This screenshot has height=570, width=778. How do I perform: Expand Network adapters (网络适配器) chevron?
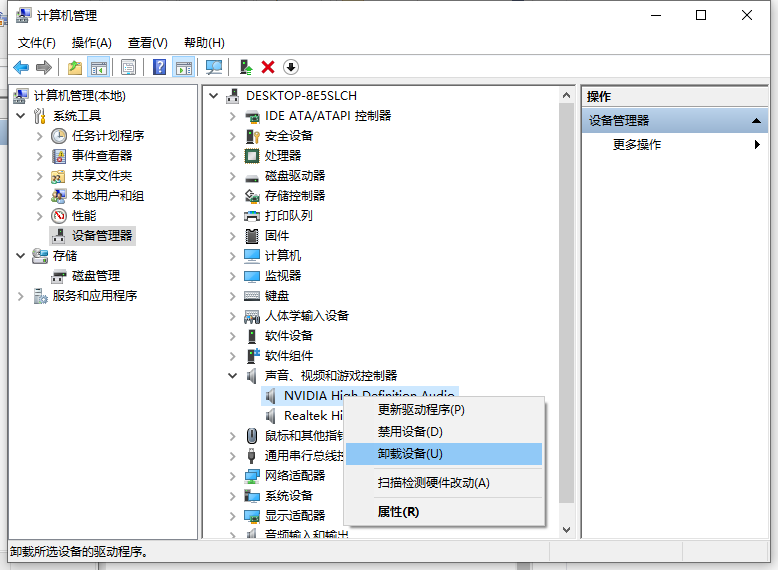pyautogui.click(x=232, y=476)
